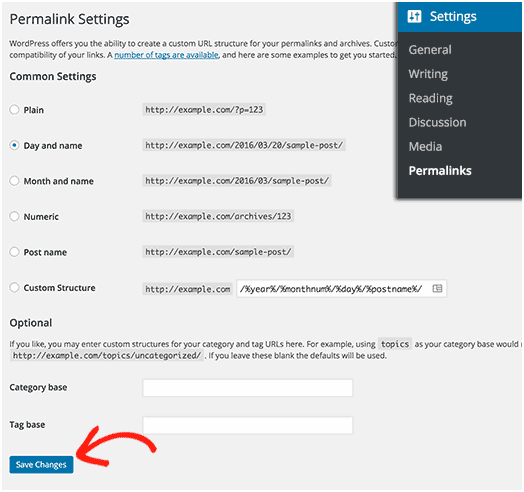Click the http://example.com prefix before Custom Structure
The height and width of the screenshot is (492, 524).
coord(188,289)
